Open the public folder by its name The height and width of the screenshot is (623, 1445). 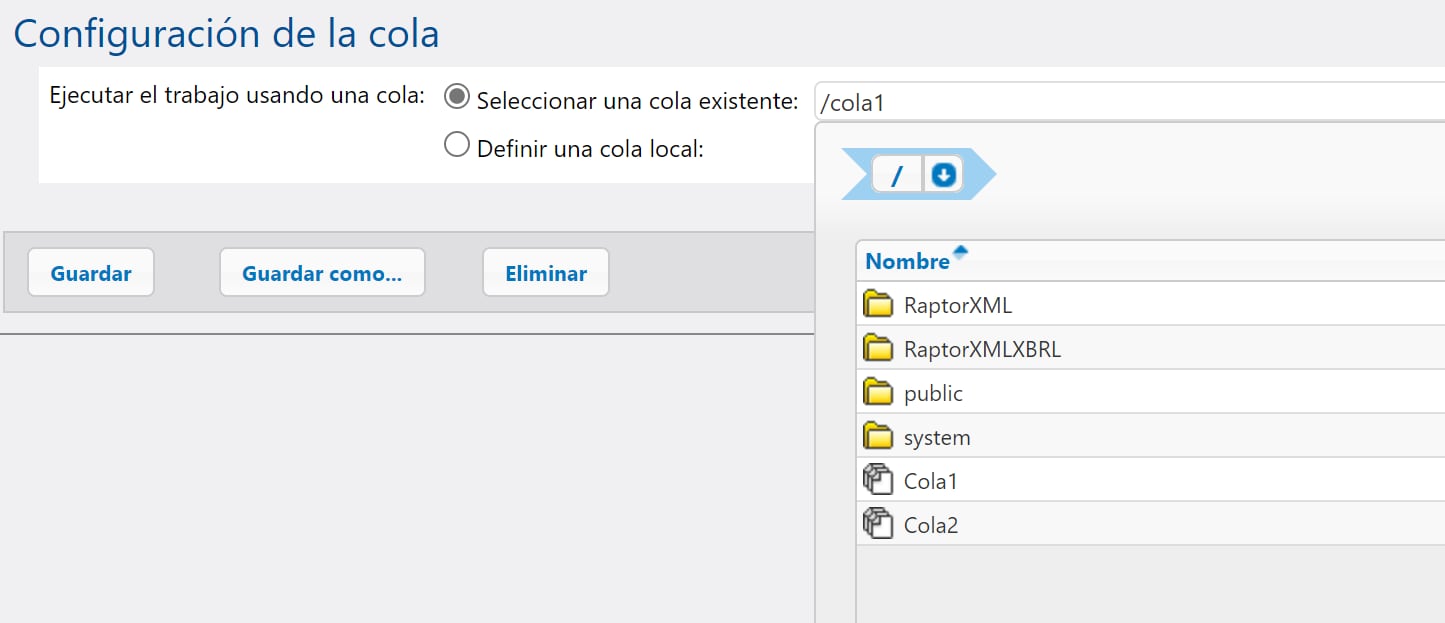932,393
